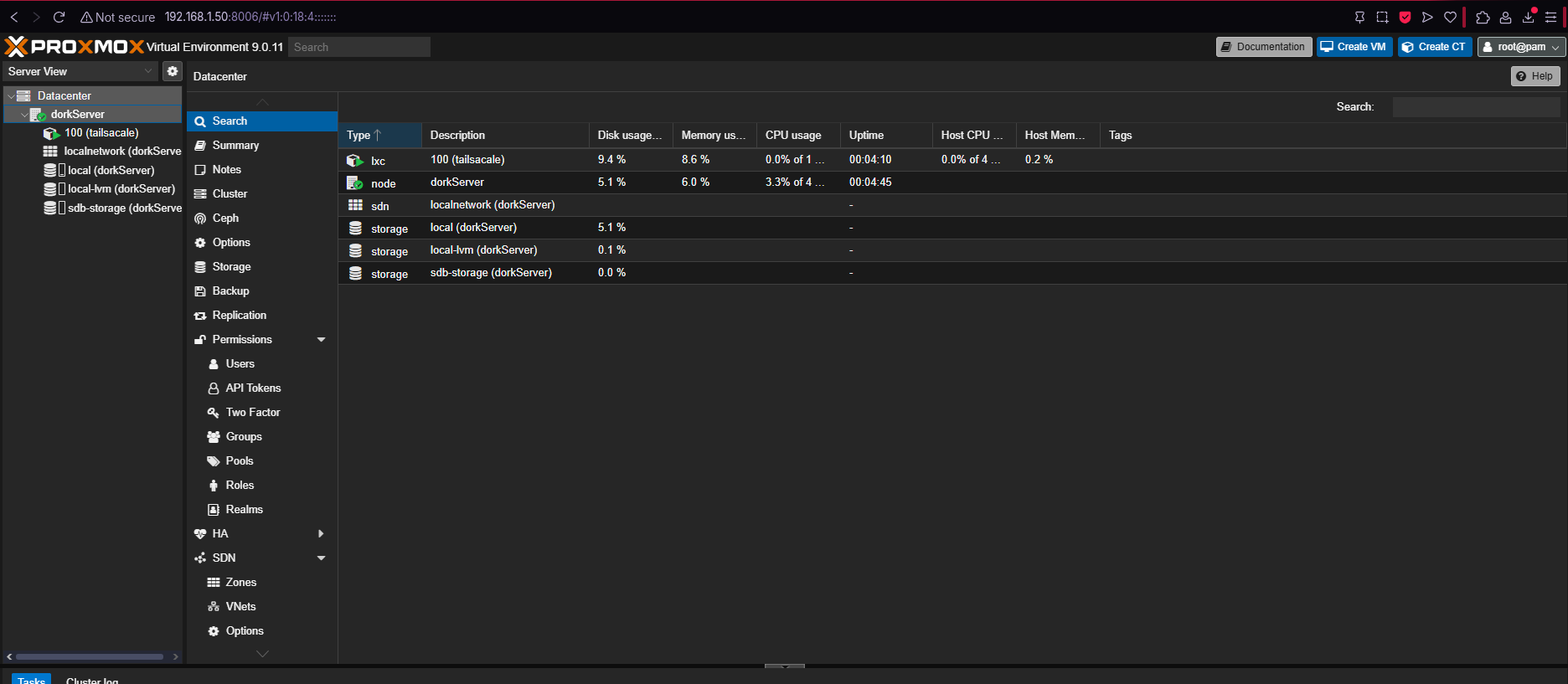The width and height of the screenshot is (1568, 684).
Task: Collapse the Permissions submenu arrow
Action: [x=321, y=340]
